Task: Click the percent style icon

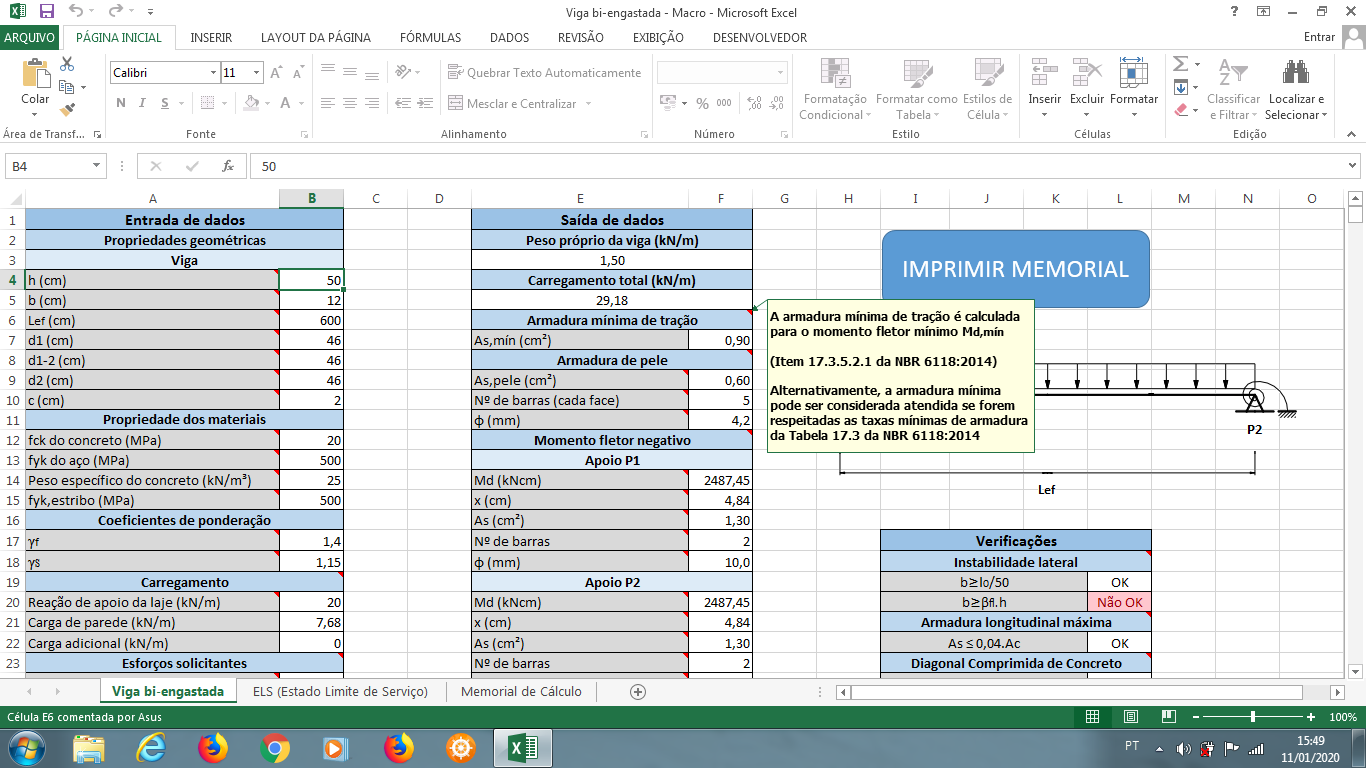Action: click(702, 103)
